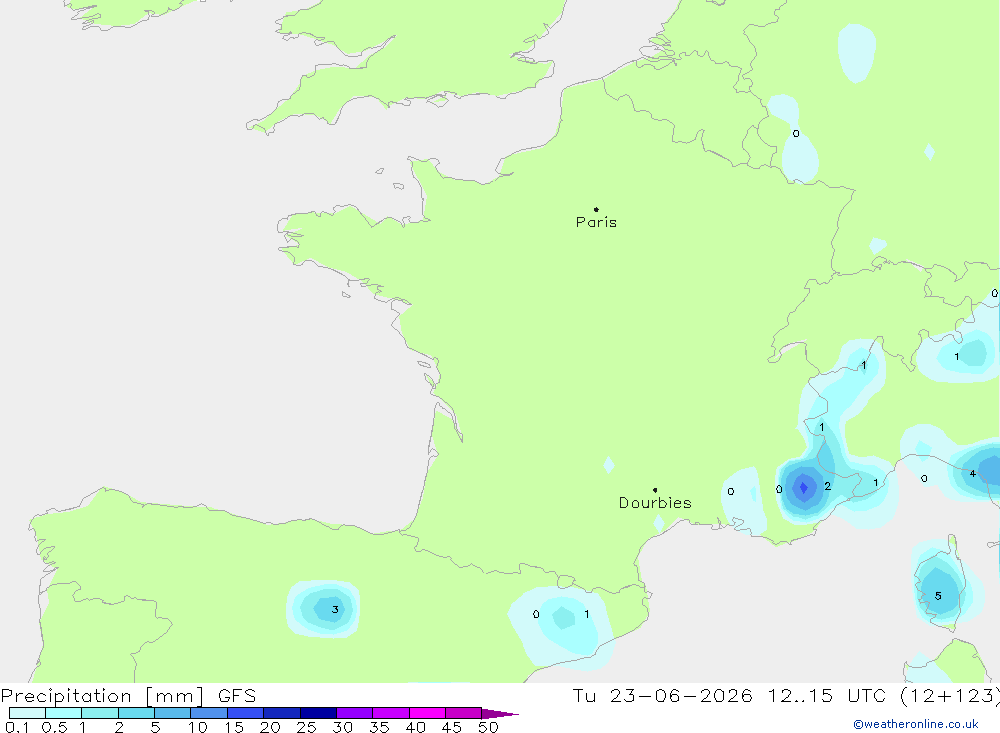Click the purple arrow tip beyond 50
The image size is (1000, 733).
point(500,714)
